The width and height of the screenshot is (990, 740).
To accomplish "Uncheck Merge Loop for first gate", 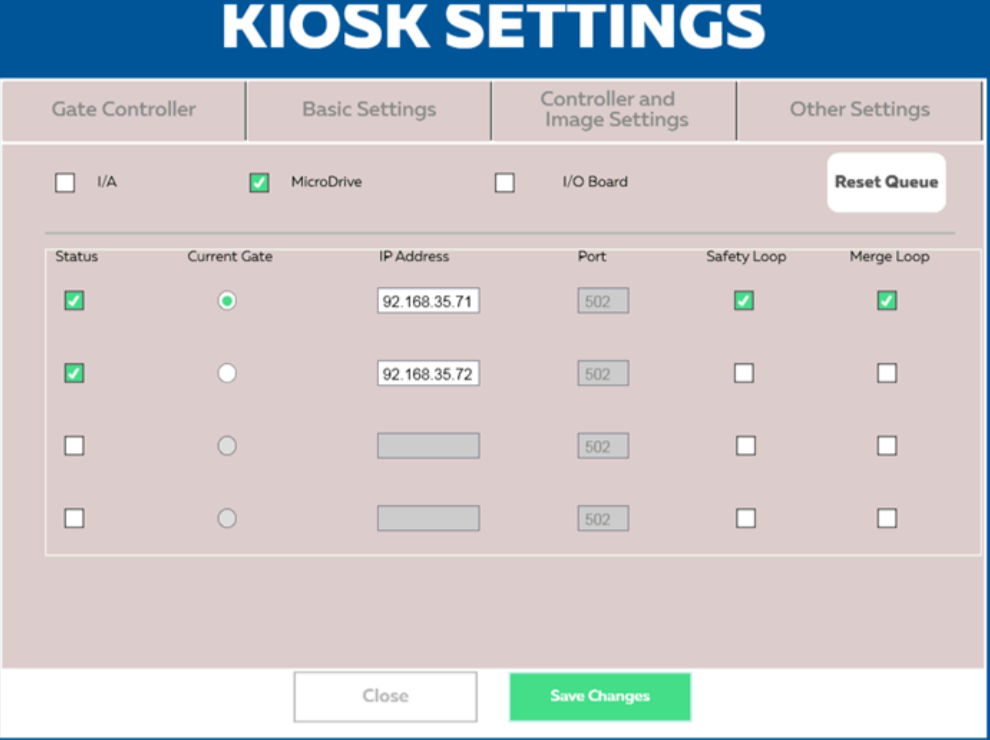I will pos(887,301).
